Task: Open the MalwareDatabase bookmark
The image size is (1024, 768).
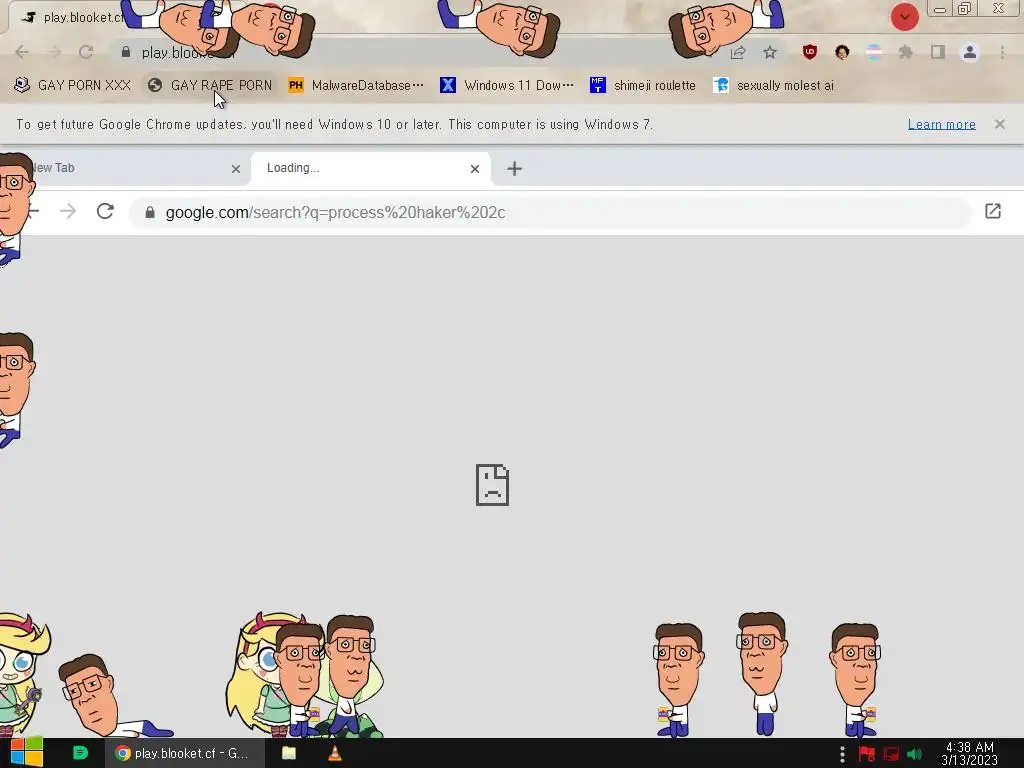Action: click(x=356, y=85)
